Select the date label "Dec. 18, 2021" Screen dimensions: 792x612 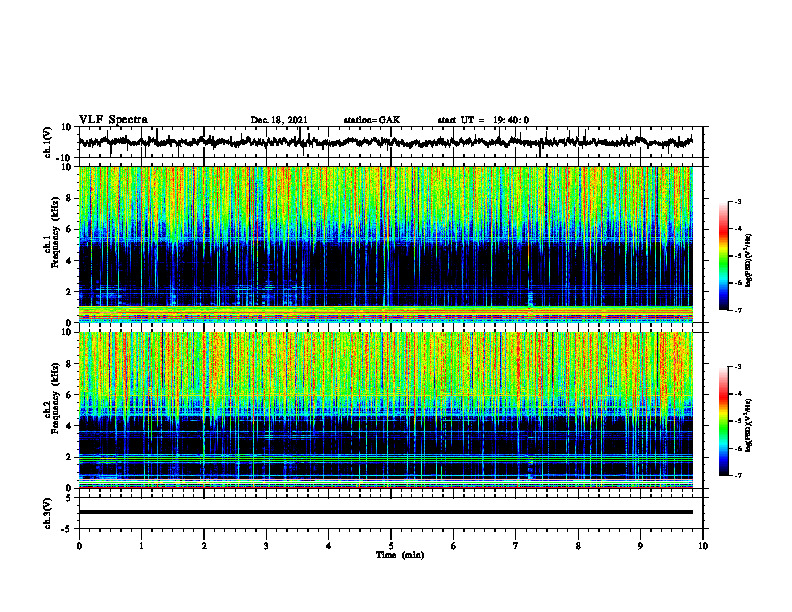(279, 120)
